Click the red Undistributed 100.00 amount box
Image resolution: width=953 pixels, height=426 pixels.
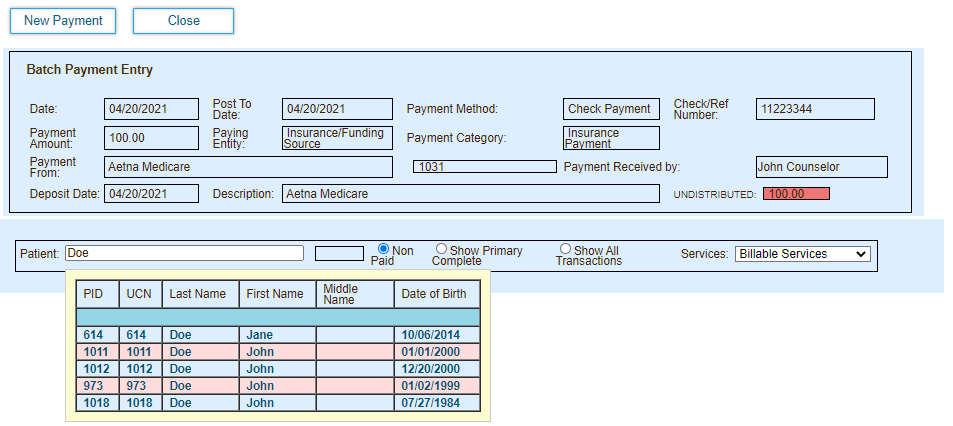coord(795,194)
